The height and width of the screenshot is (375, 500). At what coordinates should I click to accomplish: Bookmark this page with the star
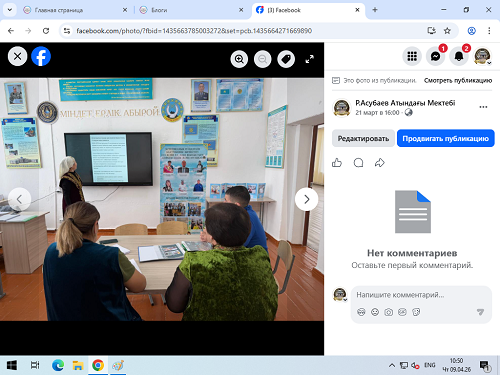(447, 31)
